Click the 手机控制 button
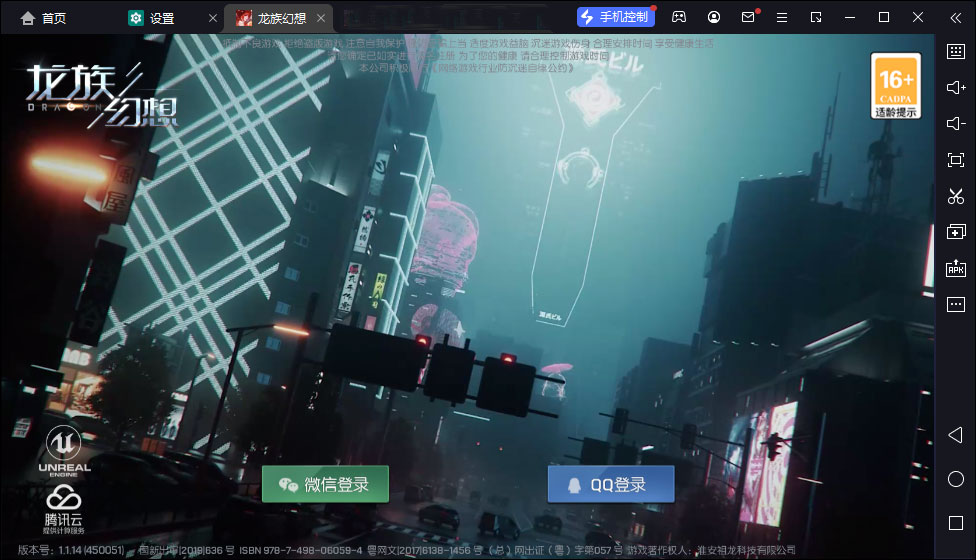This screenshot has width=976, height=560. point(616,17)
